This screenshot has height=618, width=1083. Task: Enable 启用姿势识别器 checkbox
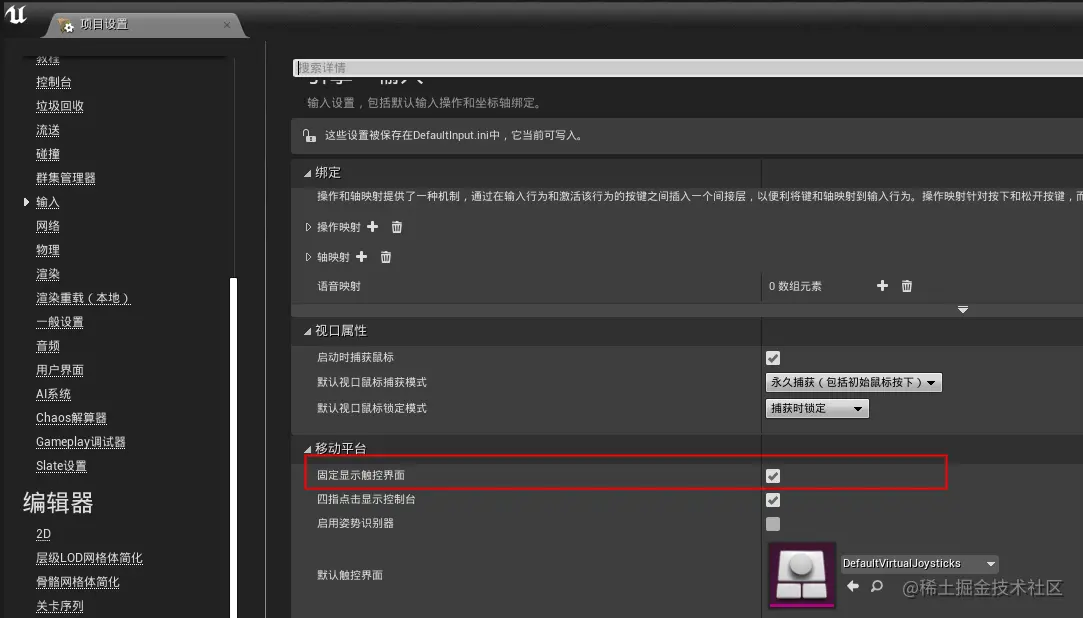coord(773,524)
